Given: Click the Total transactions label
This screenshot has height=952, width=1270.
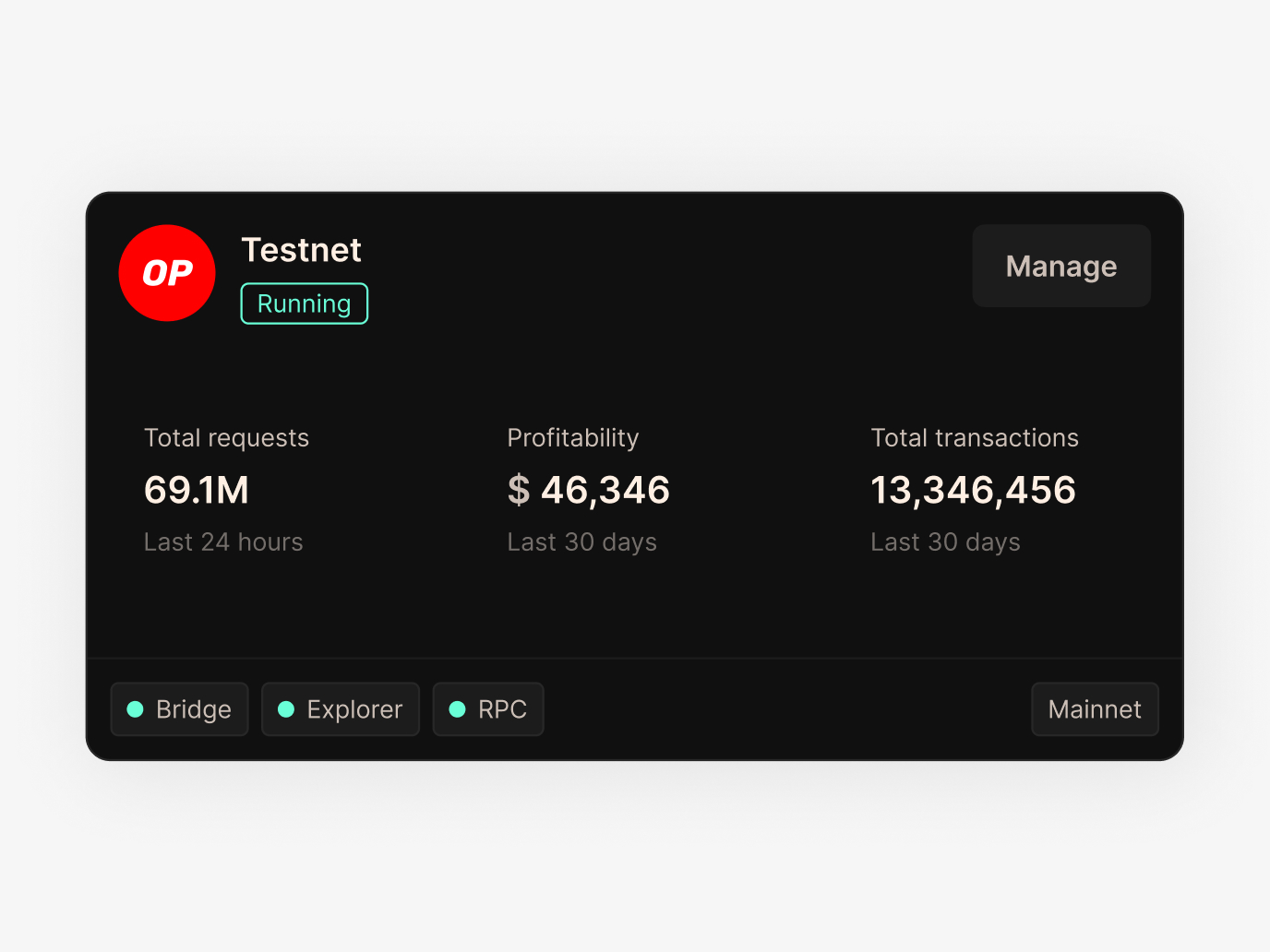Looking at the screenshot, I should point(975,438).
